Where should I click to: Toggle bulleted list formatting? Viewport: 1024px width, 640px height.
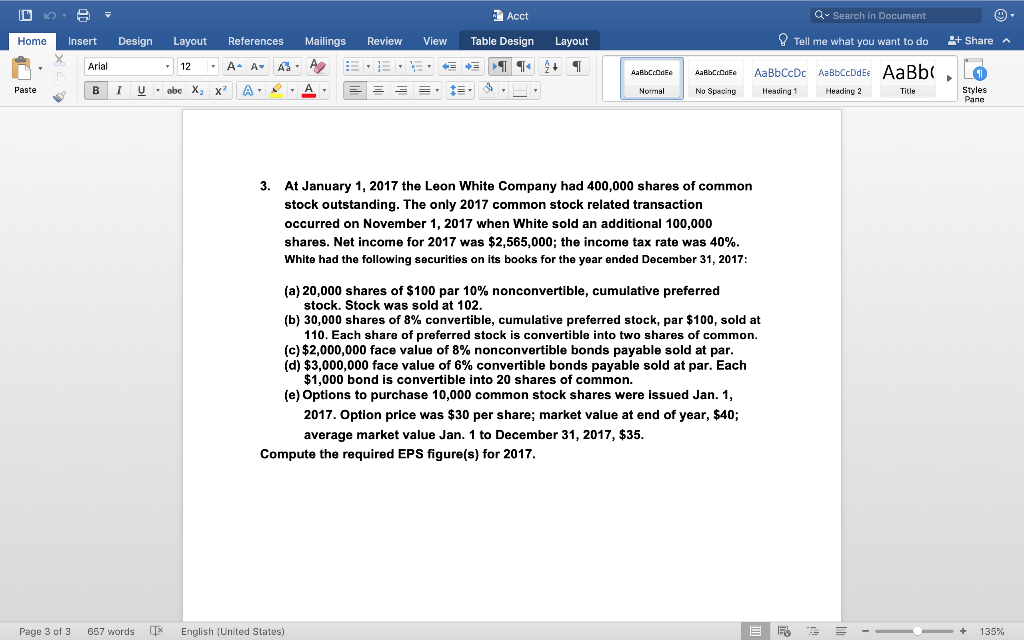pos(355,67)
